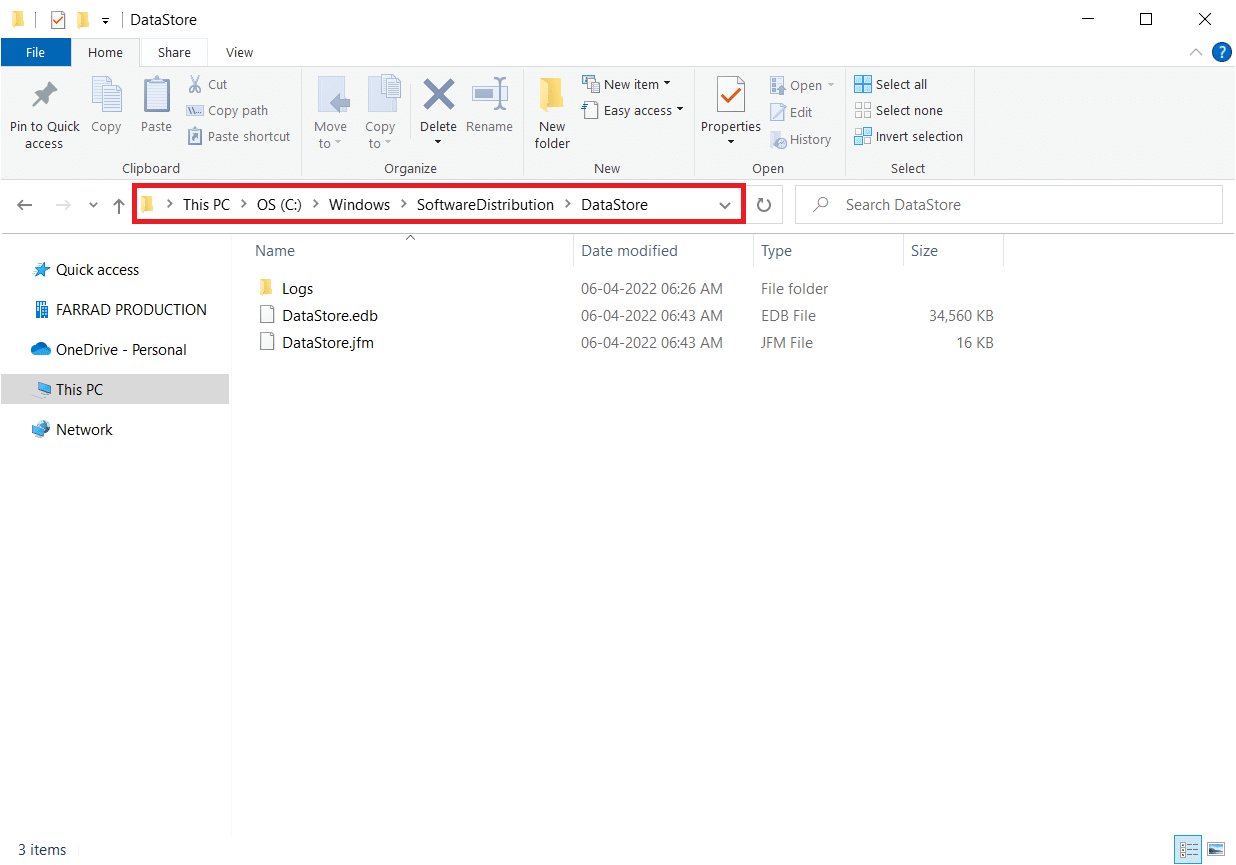Switch to the Home tab

(105, 52)
